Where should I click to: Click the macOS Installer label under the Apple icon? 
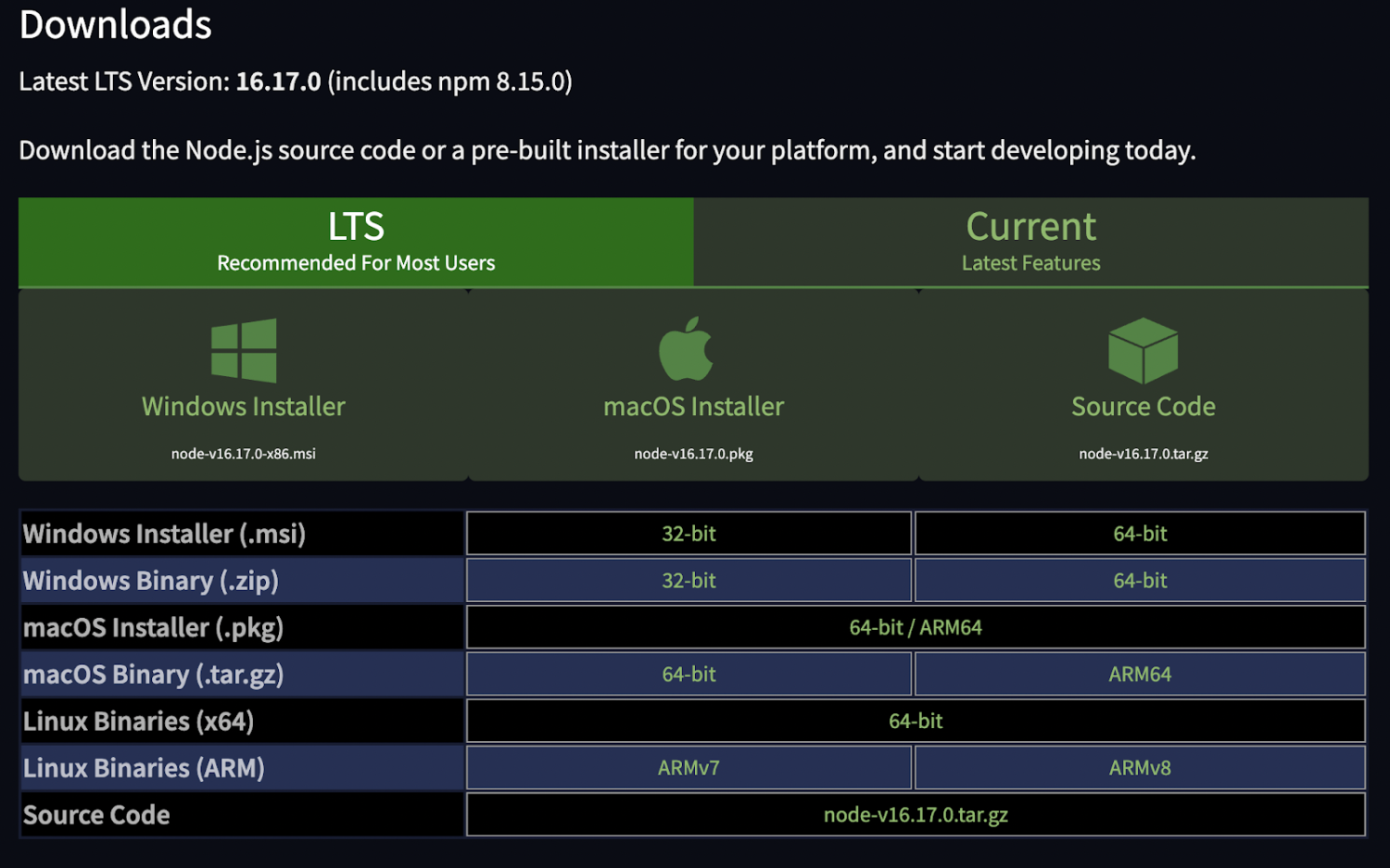tap(692, 406)
